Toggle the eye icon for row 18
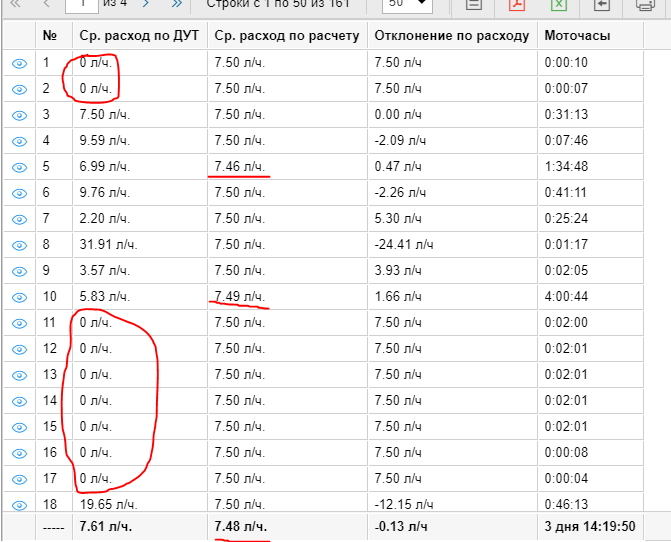Screen dimensions: 671x542 [x=19, y=504]
